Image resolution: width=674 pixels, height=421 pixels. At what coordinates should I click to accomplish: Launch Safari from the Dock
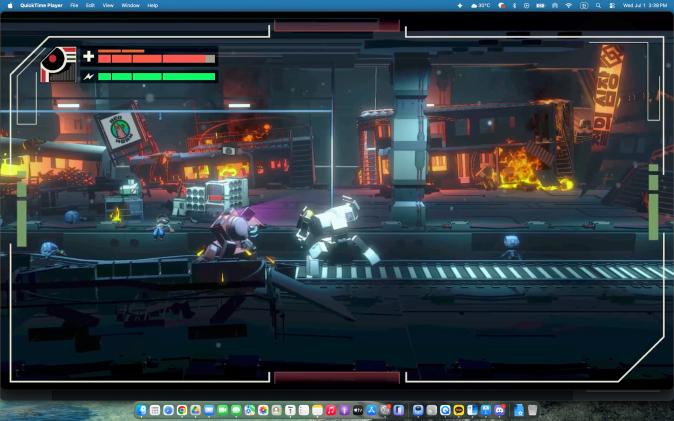click(x=168, y=410)
